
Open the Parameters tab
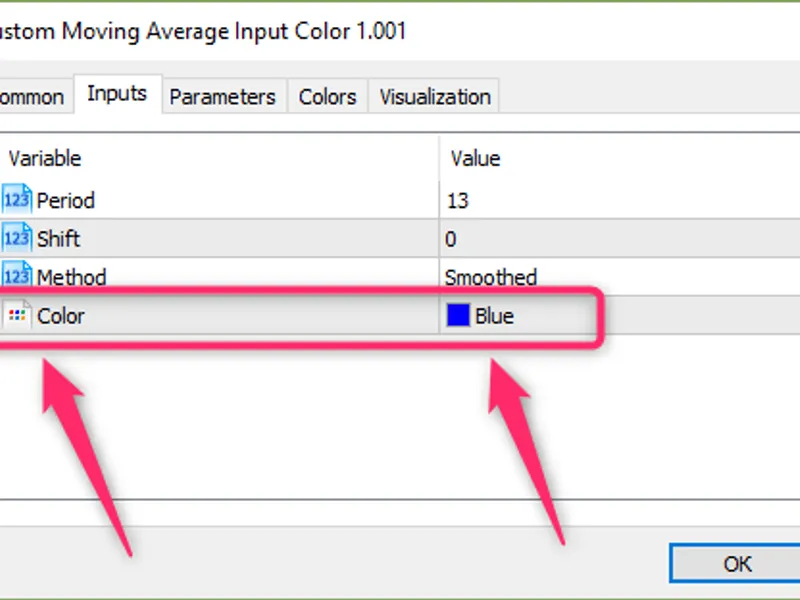[x=222, y=96]
